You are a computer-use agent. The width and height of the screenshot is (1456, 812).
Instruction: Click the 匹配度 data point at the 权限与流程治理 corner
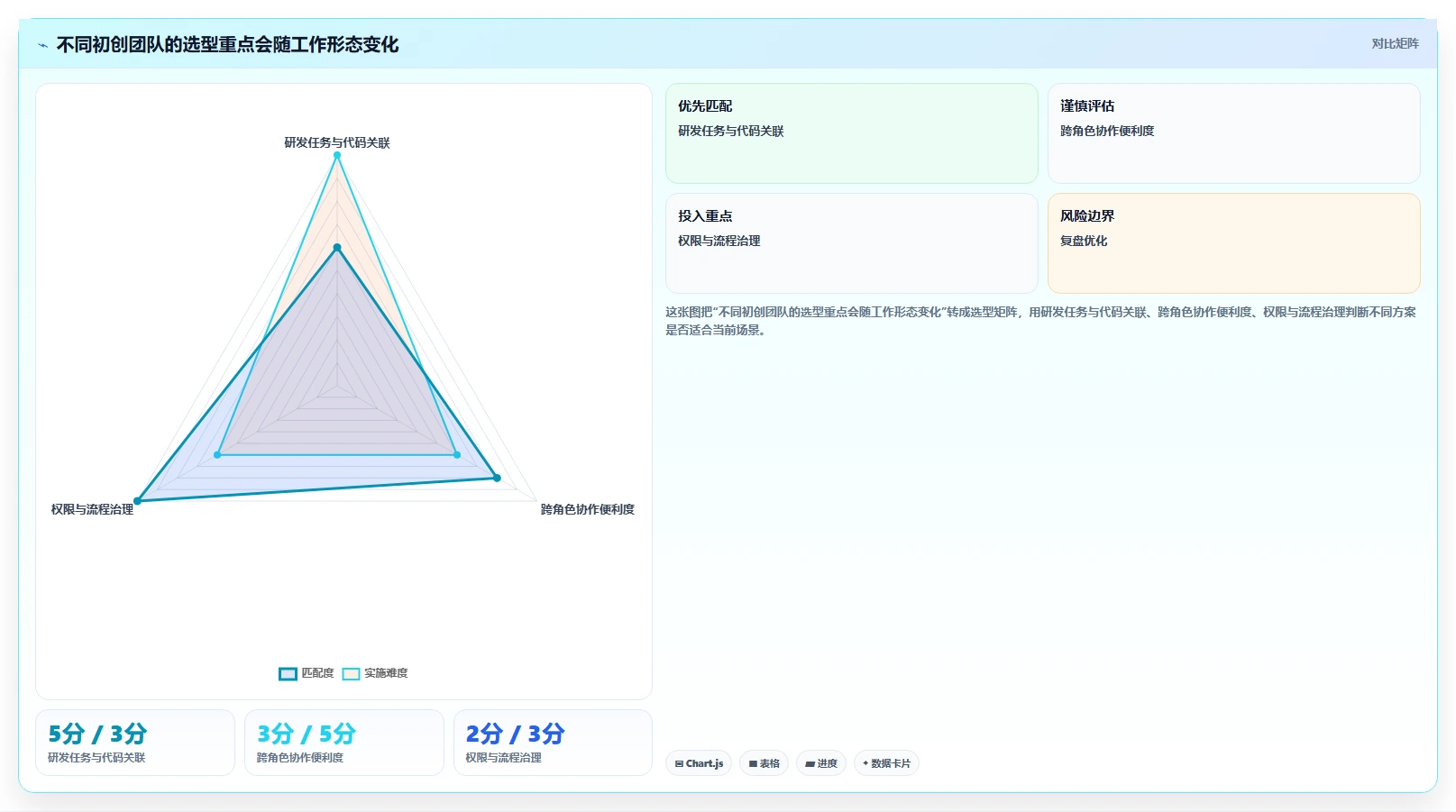137,501
